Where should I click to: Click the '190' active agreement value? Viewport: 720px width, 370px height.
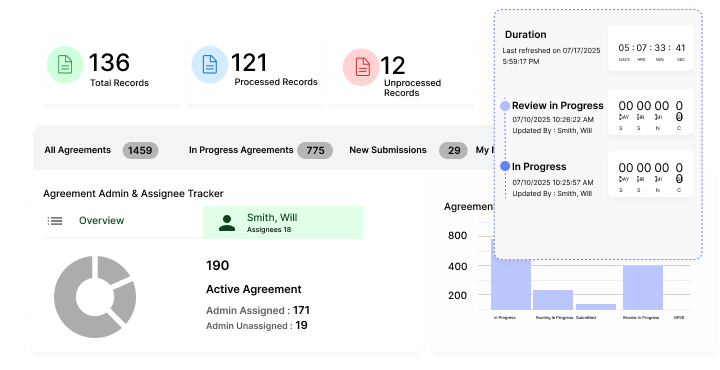(218, 266)
